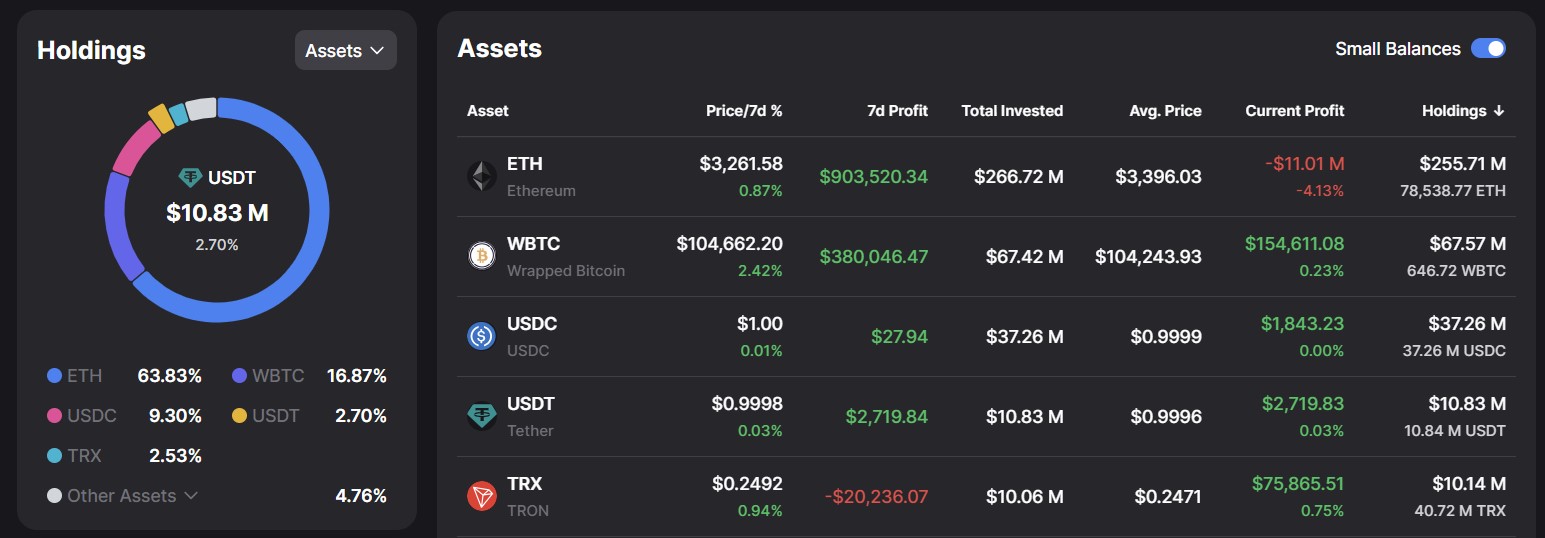The height and width of the screenshot is (538, 1545).
Task: Click the Tether logo inside donut chart
Action: [190, 178]
